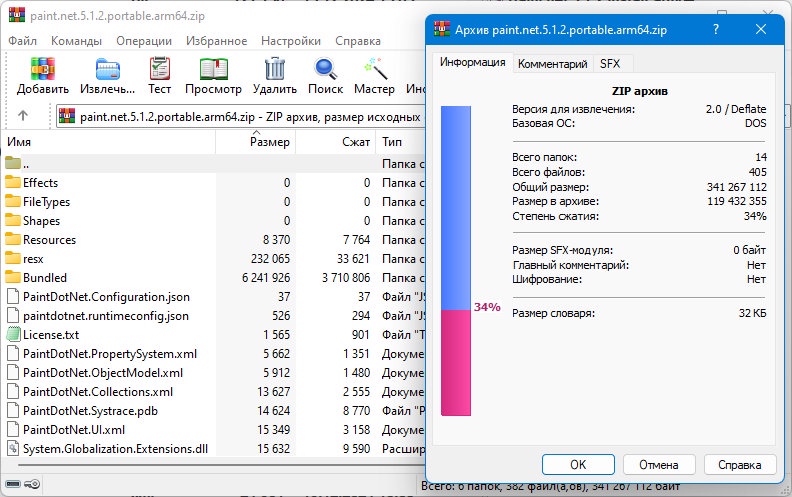Run the Тест (Test) archive tool

(x=160, y=69)
